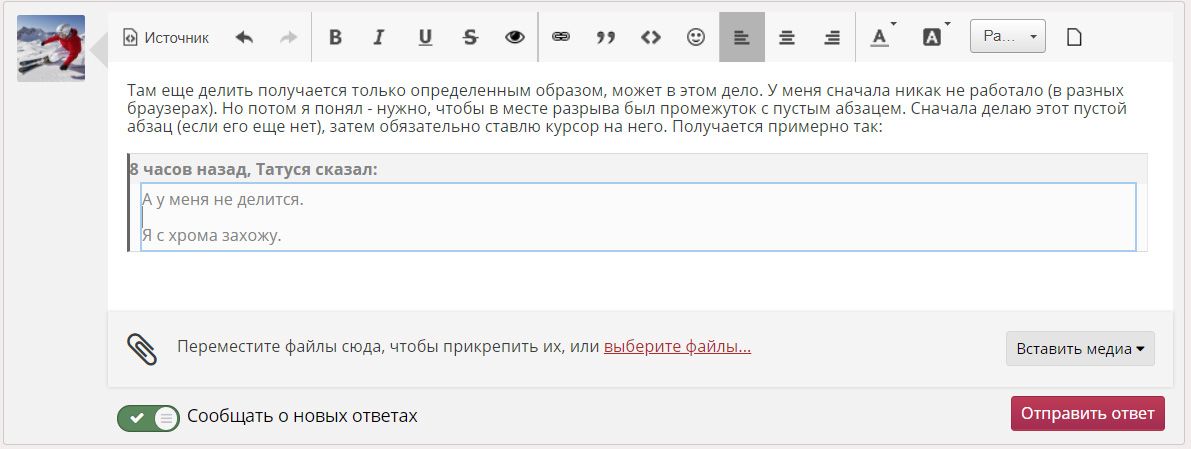Click the выберите файлы link

(677, 347)
